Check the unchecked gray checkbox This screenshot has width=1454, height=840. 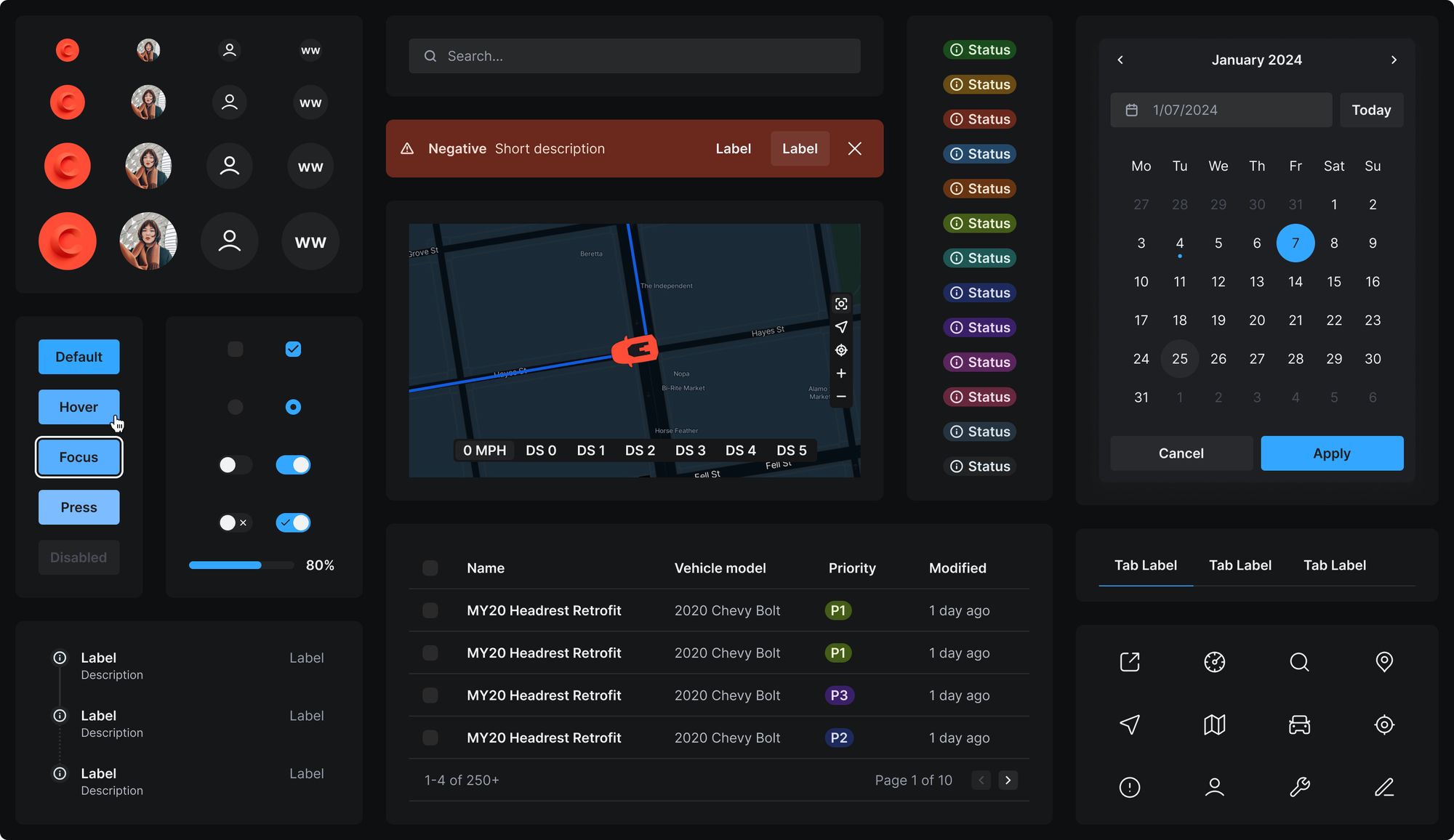tap(236, 350)
